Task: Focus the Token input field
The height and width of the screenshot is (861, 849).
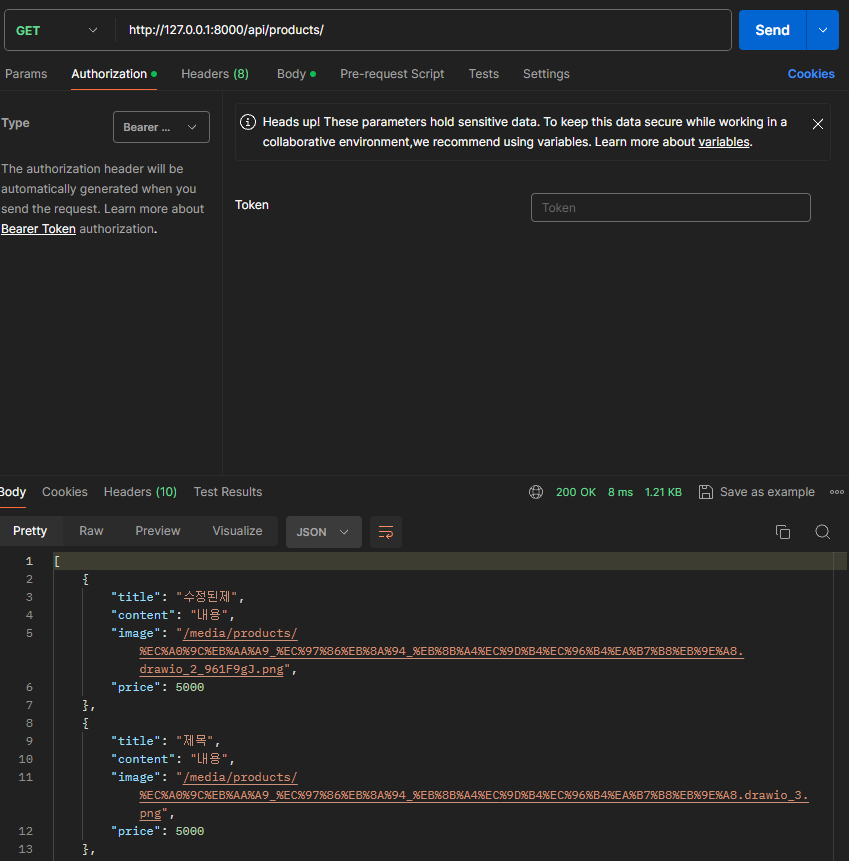Action: pos(671,208)
